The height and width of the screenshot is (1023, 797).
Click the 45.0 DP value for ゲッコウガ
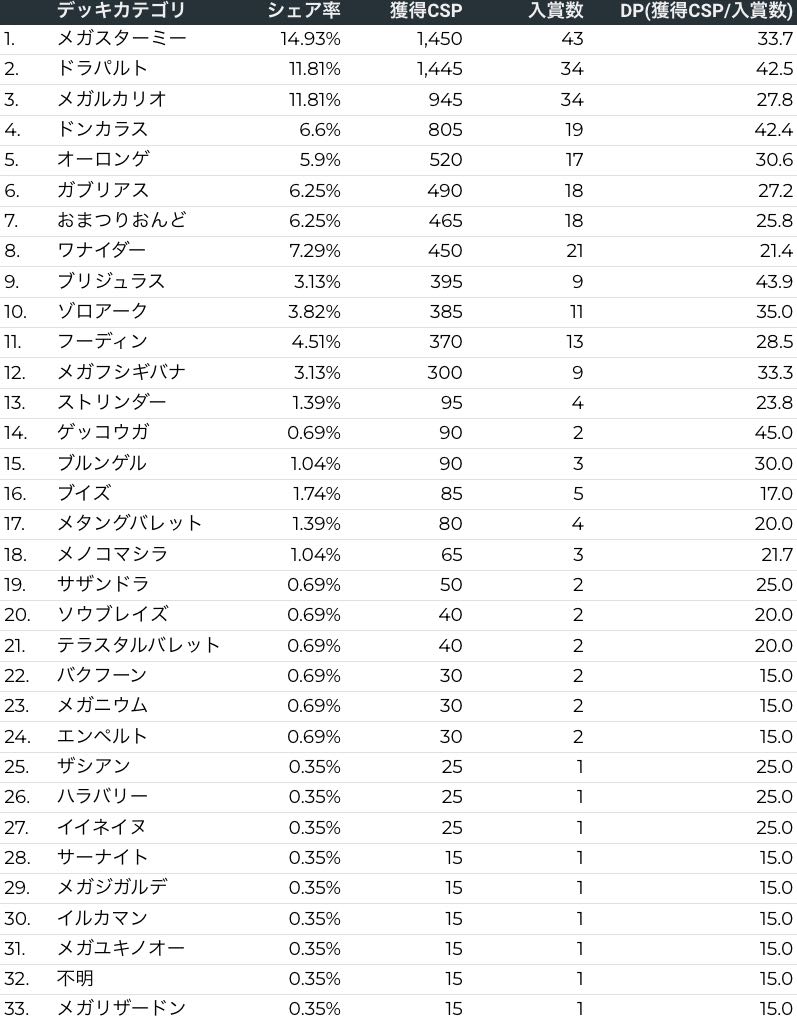pos(775,432)
